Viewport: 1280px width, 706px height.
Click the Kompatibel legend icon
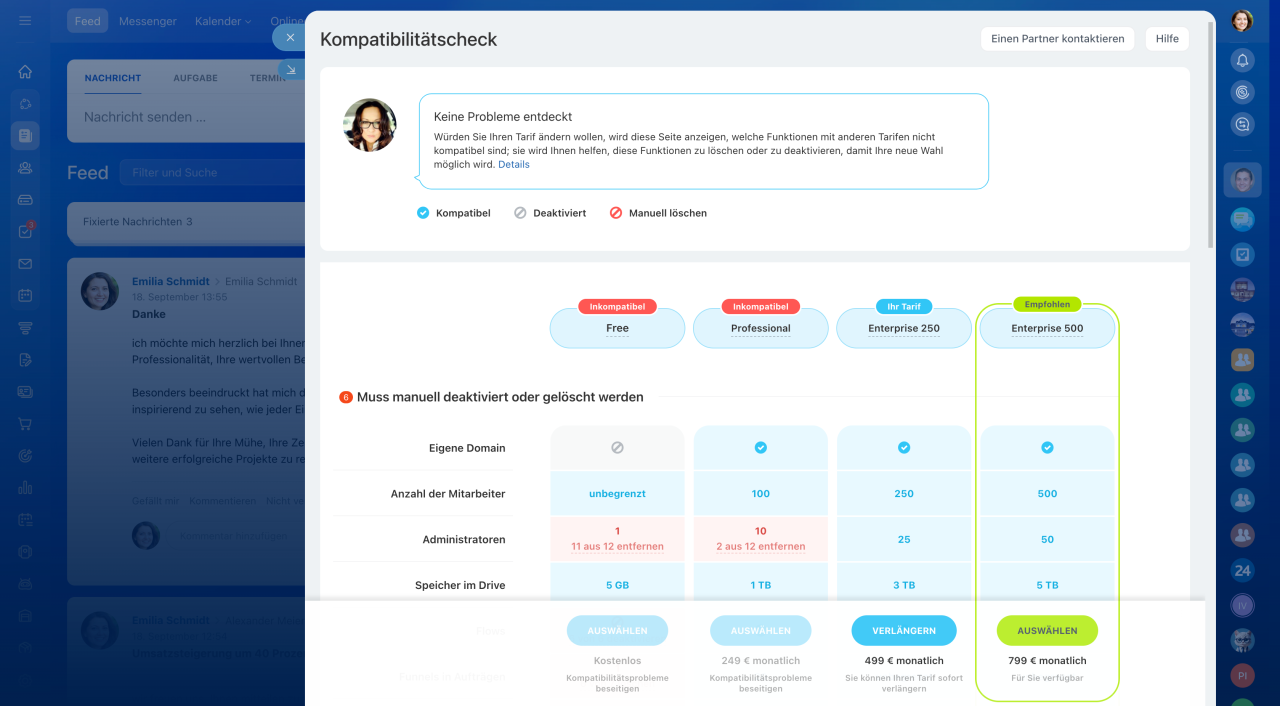(x=423, y=213)
